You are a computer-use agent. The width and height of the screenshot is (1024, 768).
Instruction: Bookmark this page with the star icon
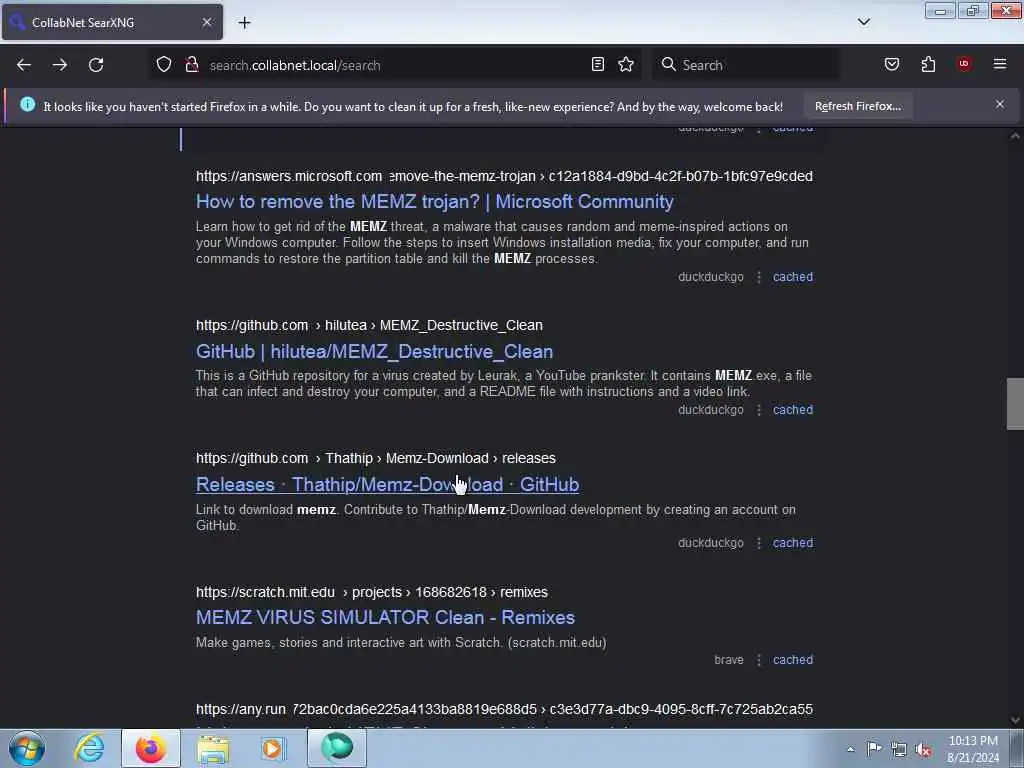click(x=626, y=64)
